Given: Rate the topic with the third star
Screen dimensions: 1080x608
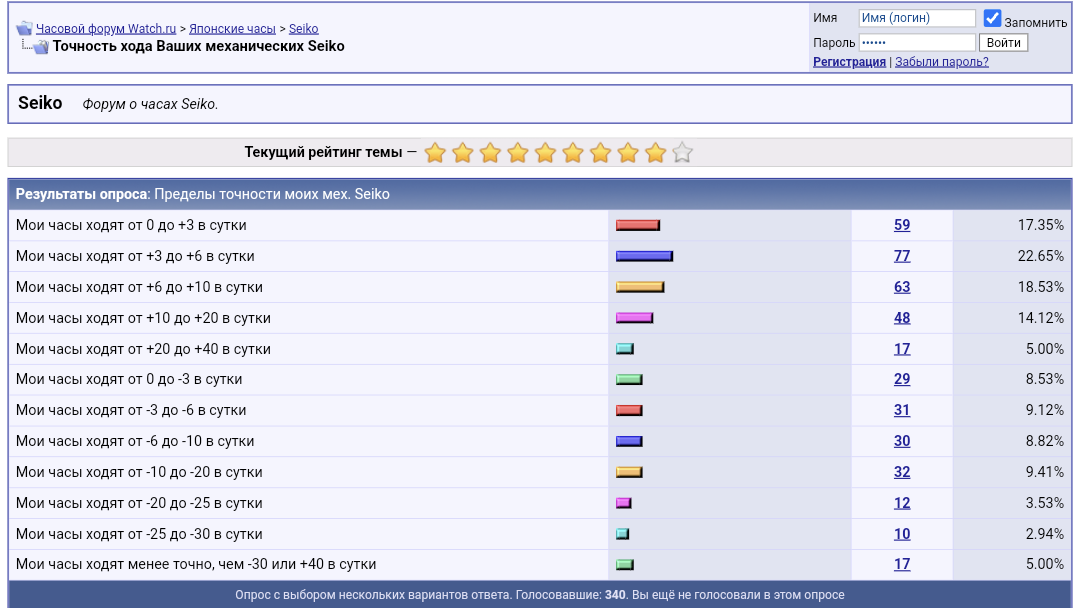Looking at the screenshot, I should pos(490,152).
